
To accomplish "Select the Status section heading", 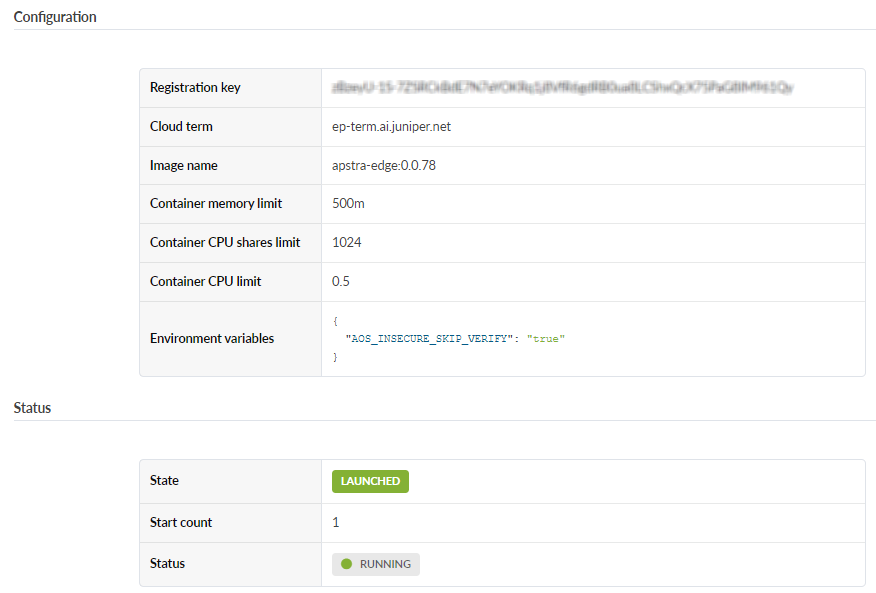I will (x=32, y=408).
